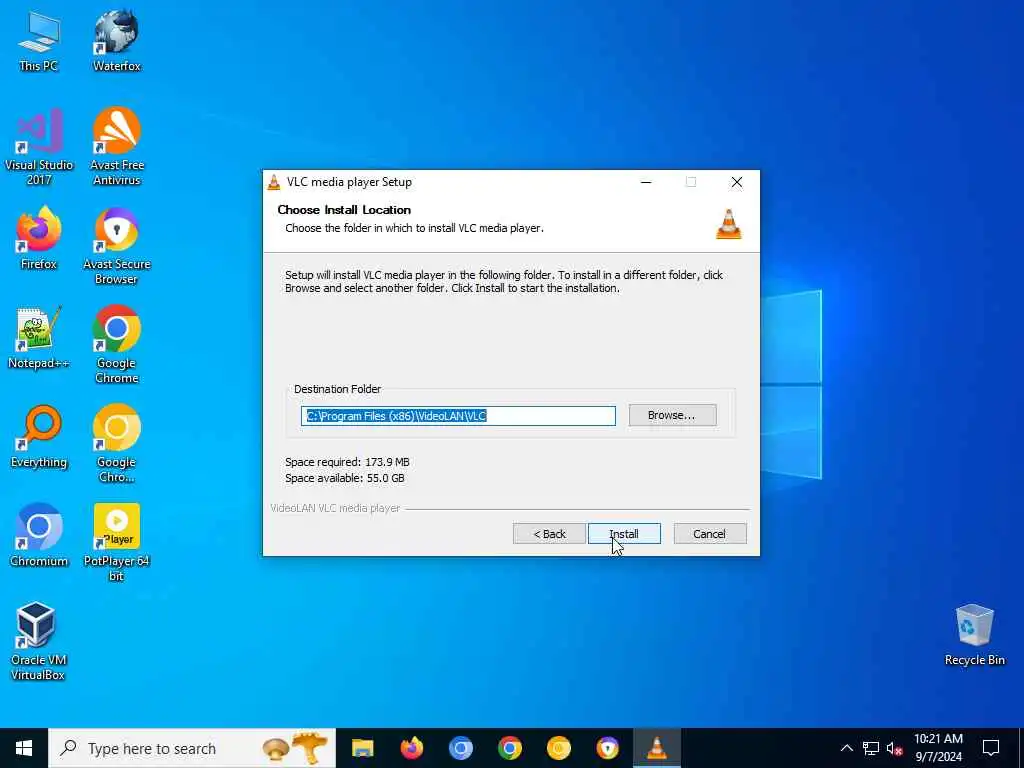Show hidden system tray icons
The height and width of the screenshot is (768, 1024).
(846, 748)
